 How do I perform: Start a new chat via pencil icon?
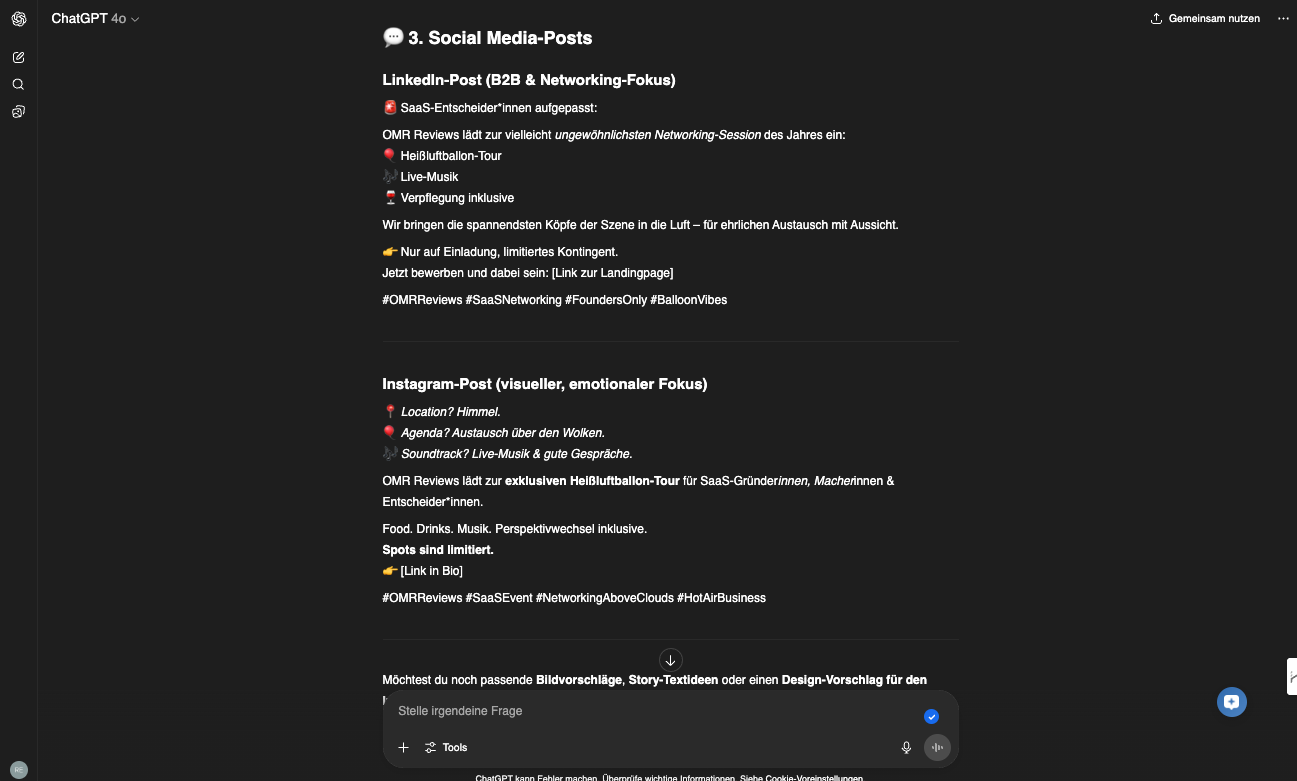coord(18,57)
